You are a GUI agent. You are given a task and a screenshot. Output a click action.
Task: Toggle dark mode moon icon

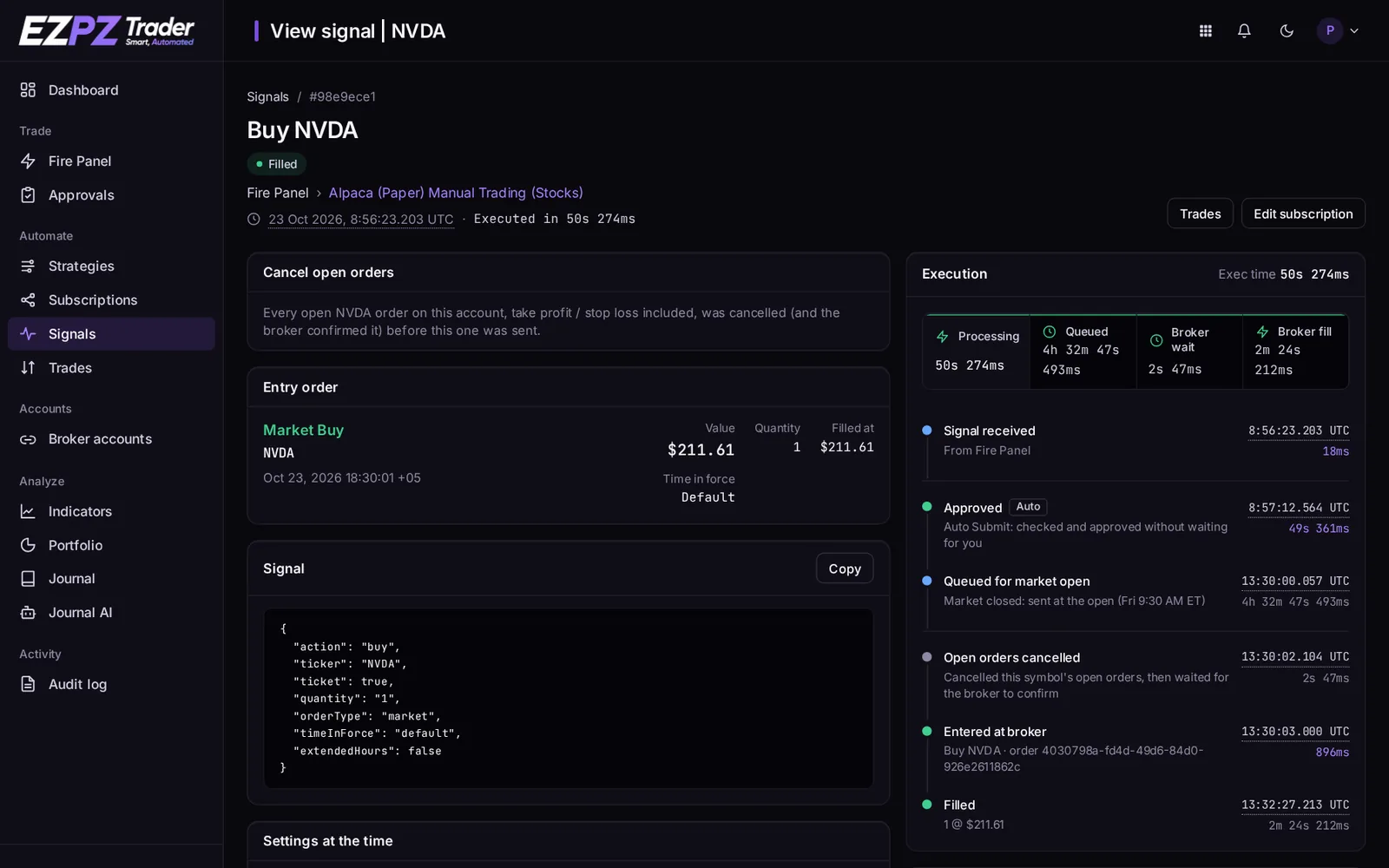click(x=1287, y=31)
